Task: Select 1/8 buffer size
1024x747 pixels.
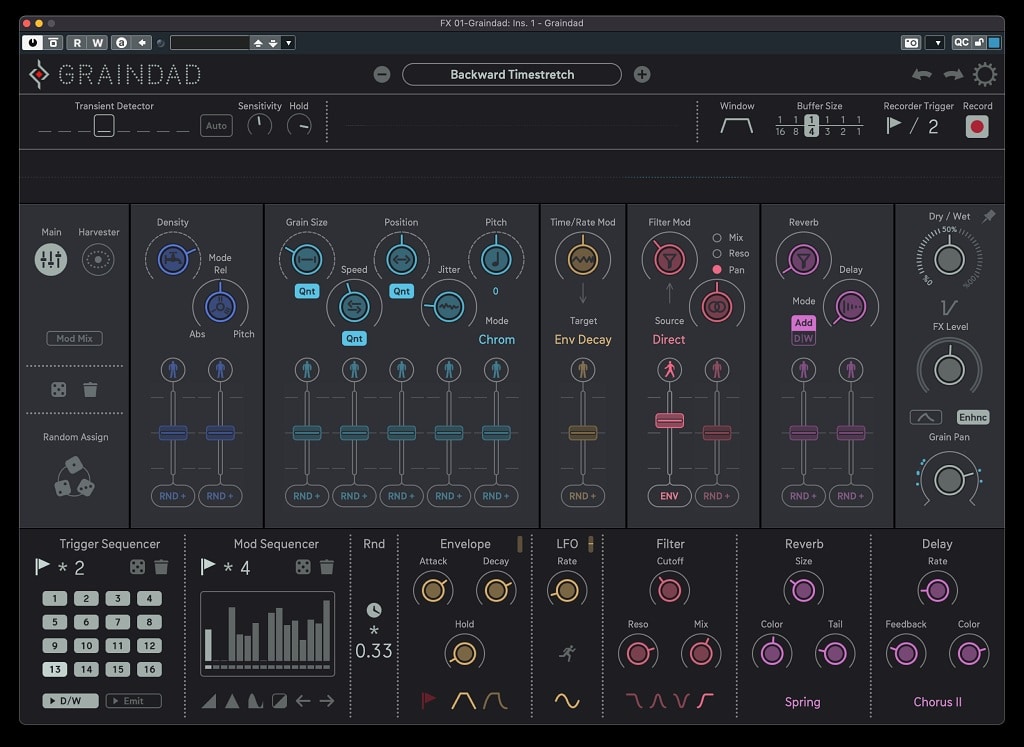Action: click(795, 125)
